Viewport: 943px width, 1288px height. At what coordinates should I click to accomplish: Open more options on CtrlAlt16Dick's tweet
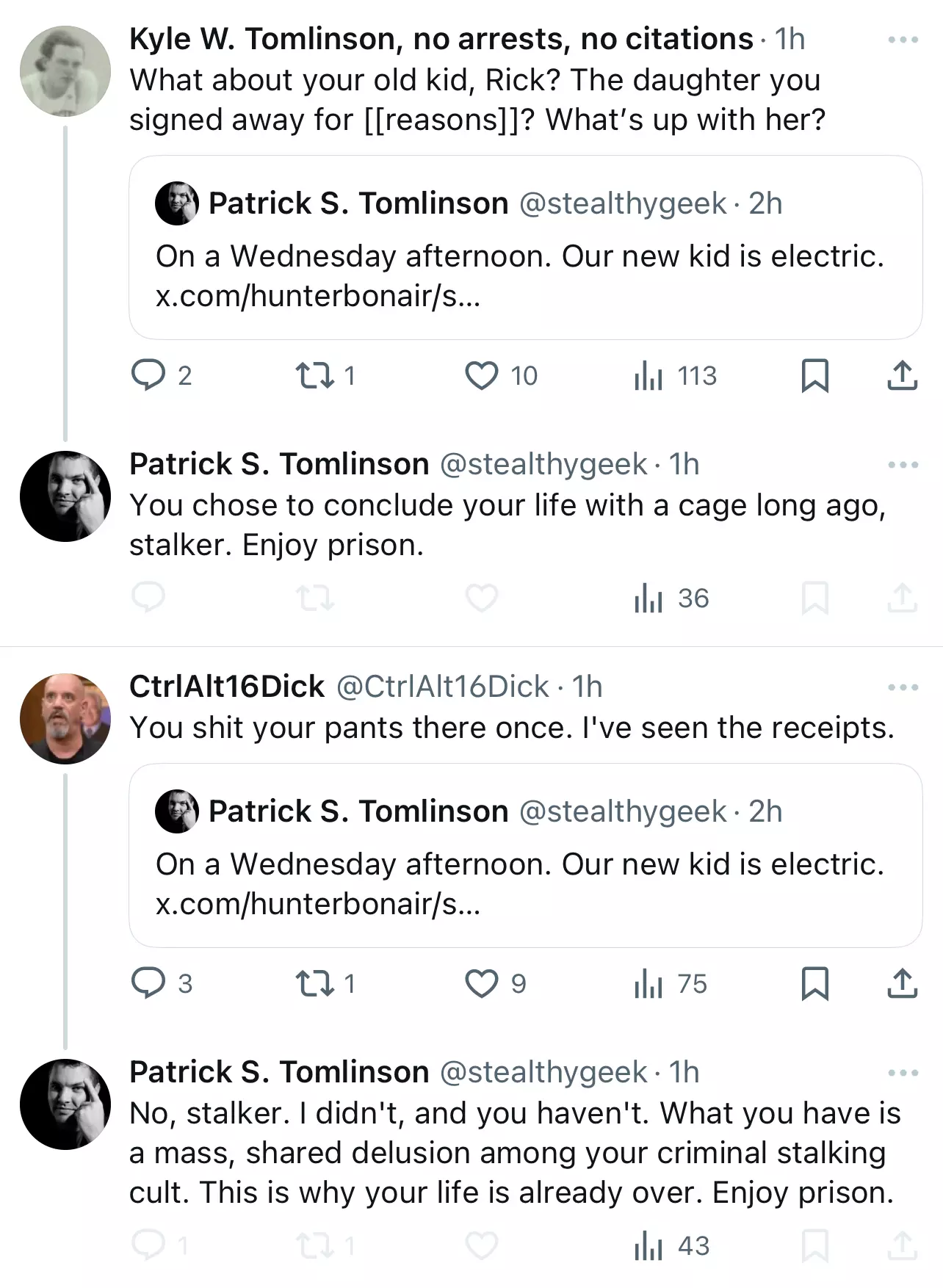pyautogui.click(x=903, y=687)
